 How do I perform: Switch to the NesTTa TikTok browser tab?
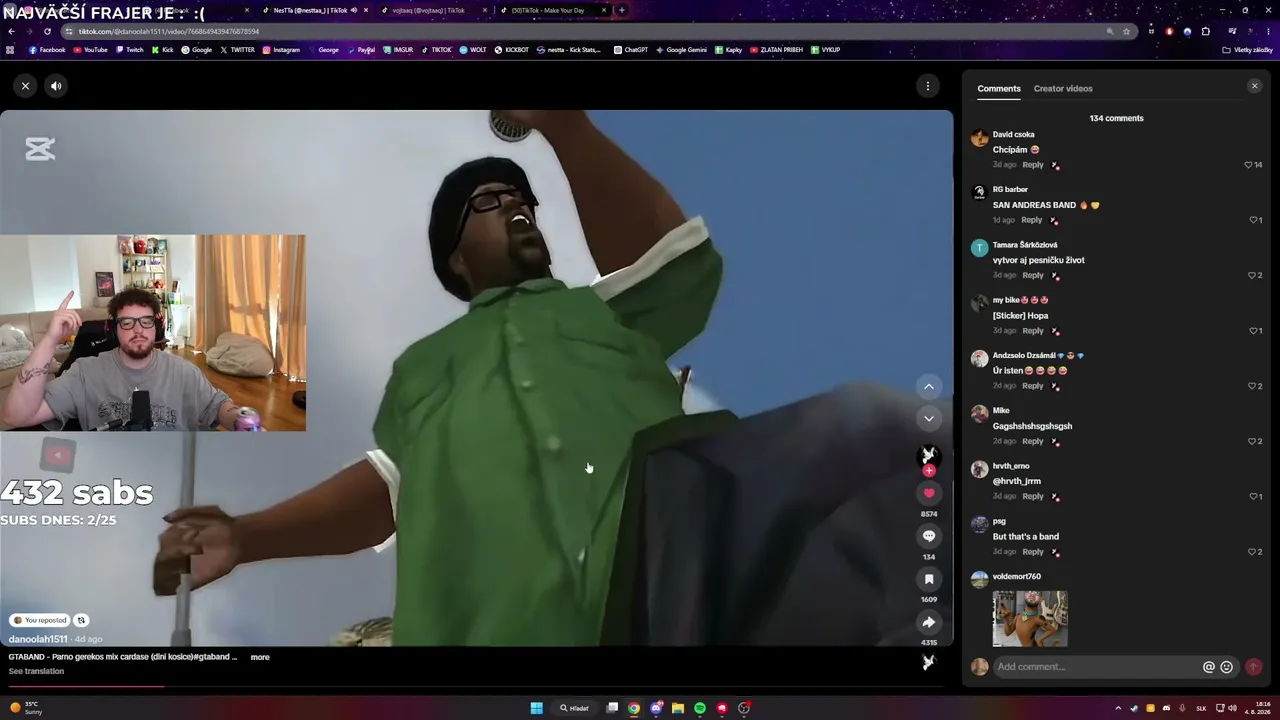310,10
